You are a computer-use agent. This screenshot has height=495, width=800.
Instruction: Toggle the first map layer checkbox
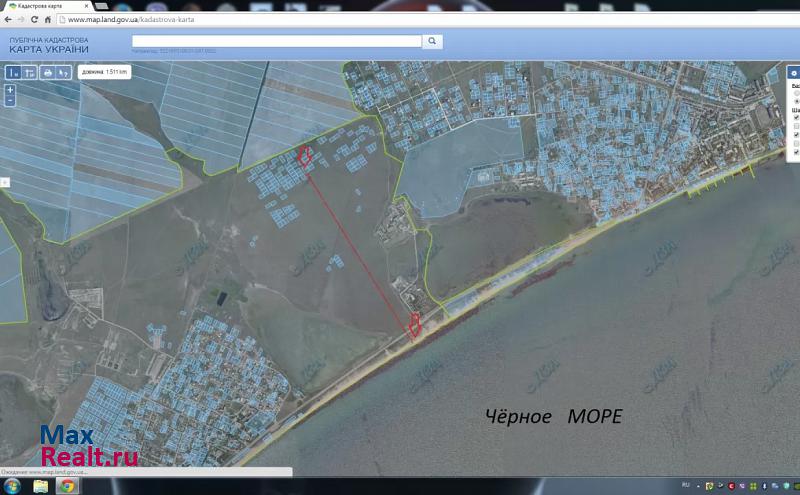(796, 117)
